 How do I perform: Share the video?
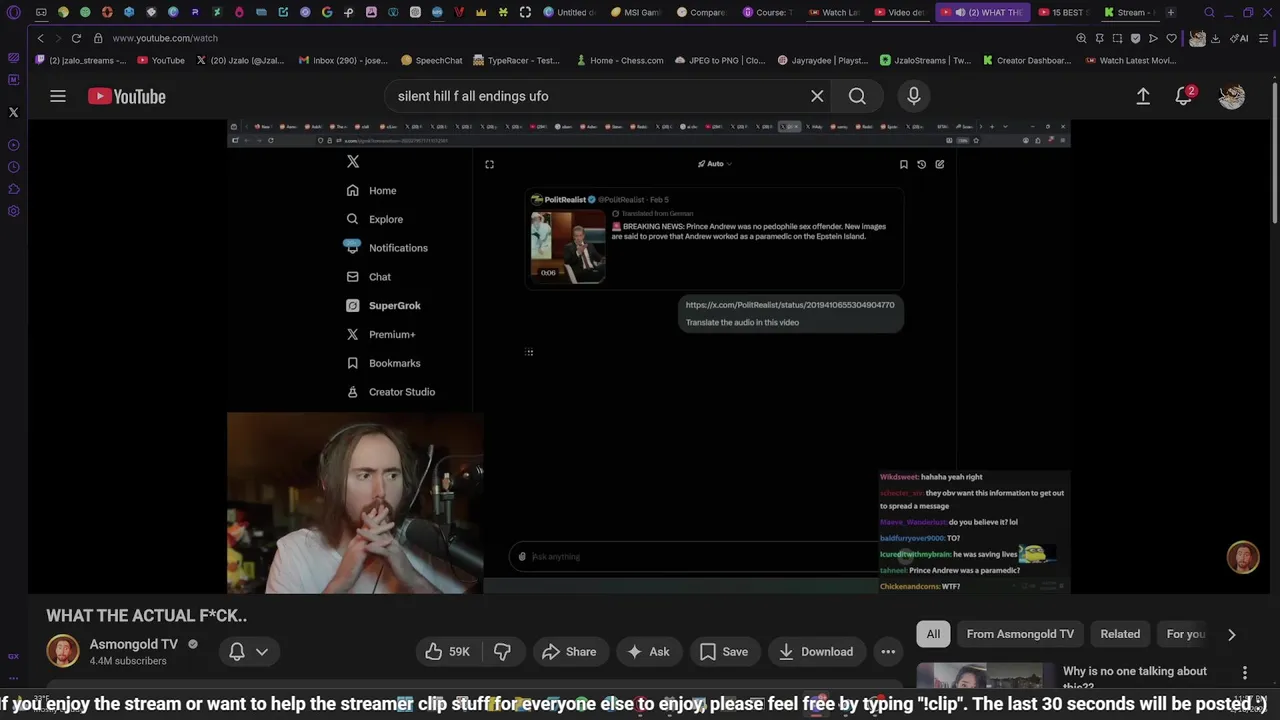tap(569, 651)
